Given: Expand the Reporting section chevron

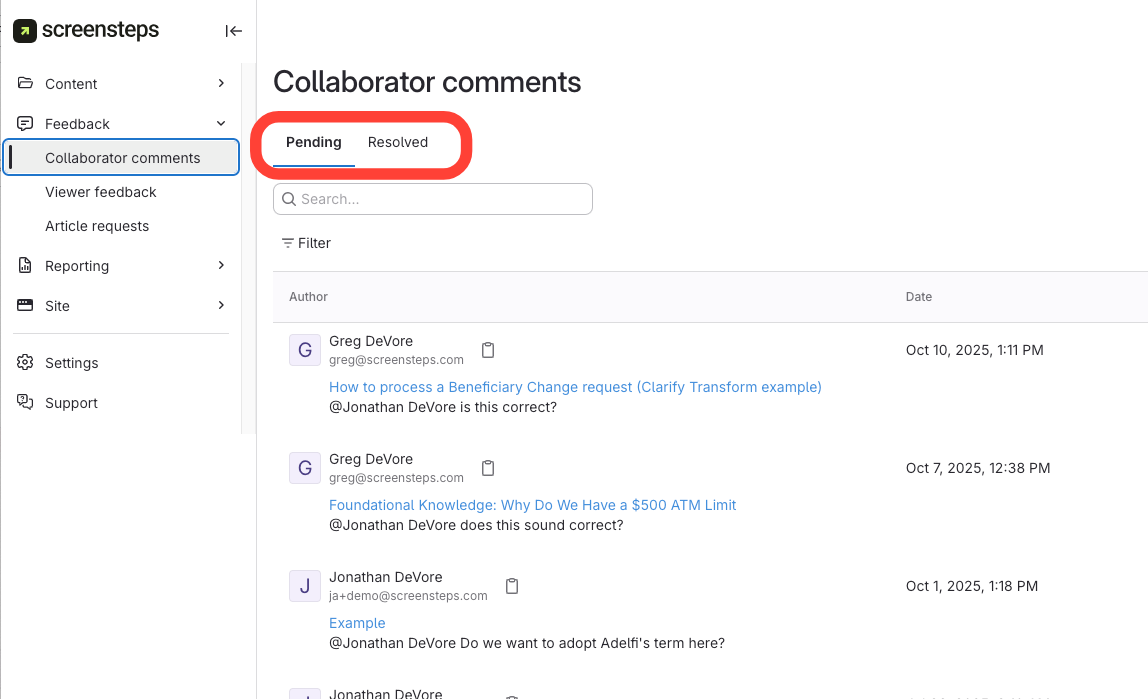Looking at the screenshot, I should coord(221,266).
